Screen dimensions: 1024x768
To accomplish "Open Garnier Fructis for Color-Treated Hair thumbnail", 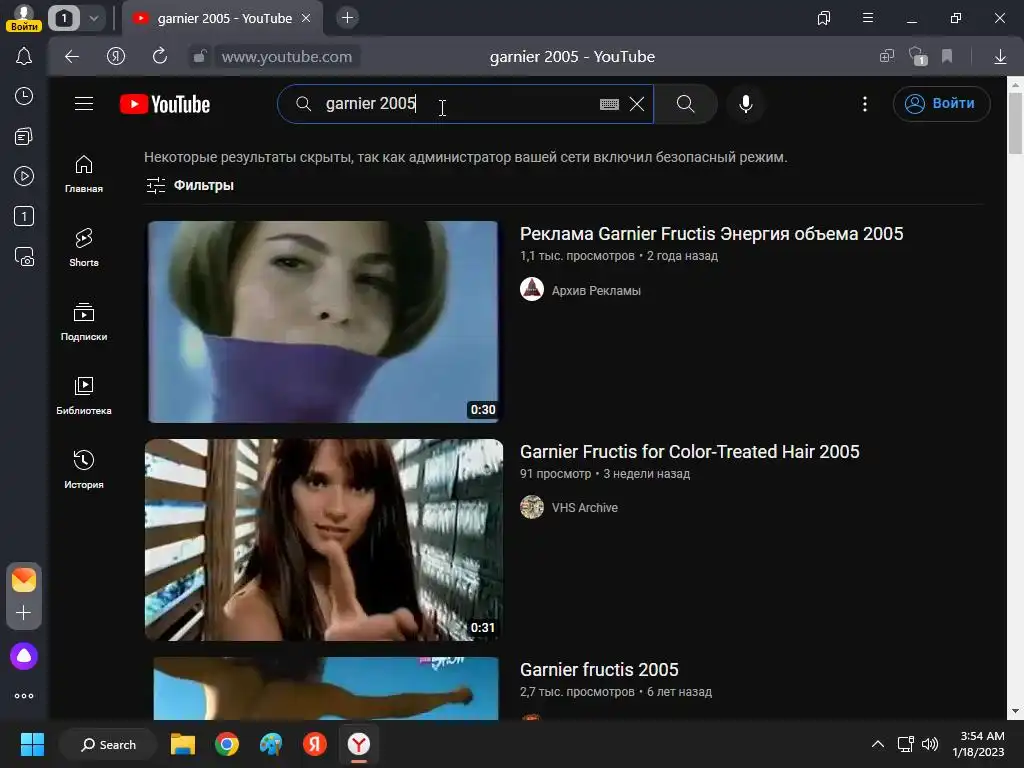I will point(324,539).
